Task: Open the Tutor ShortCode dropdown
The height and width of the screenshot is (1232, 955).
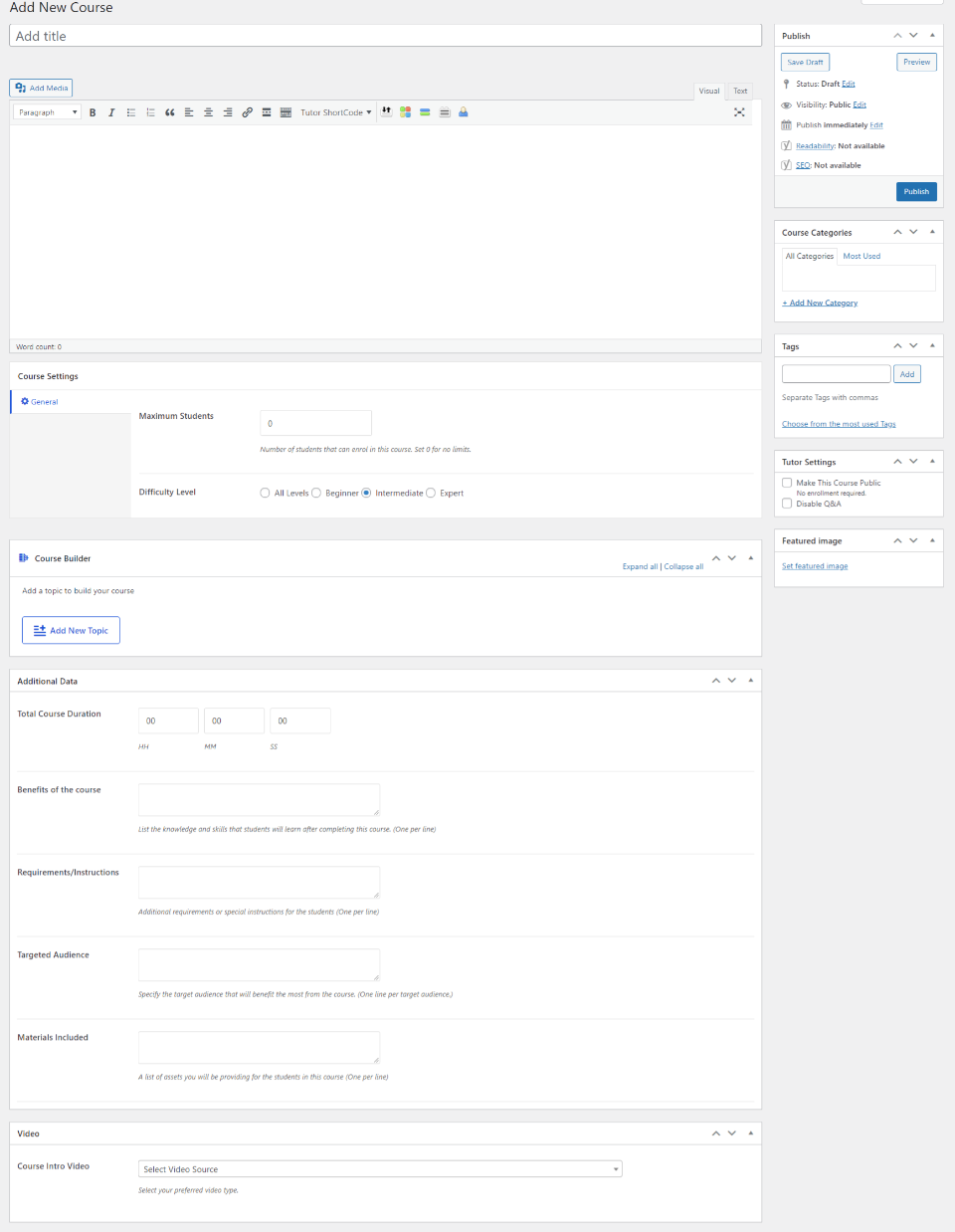Action: (336, 112)
